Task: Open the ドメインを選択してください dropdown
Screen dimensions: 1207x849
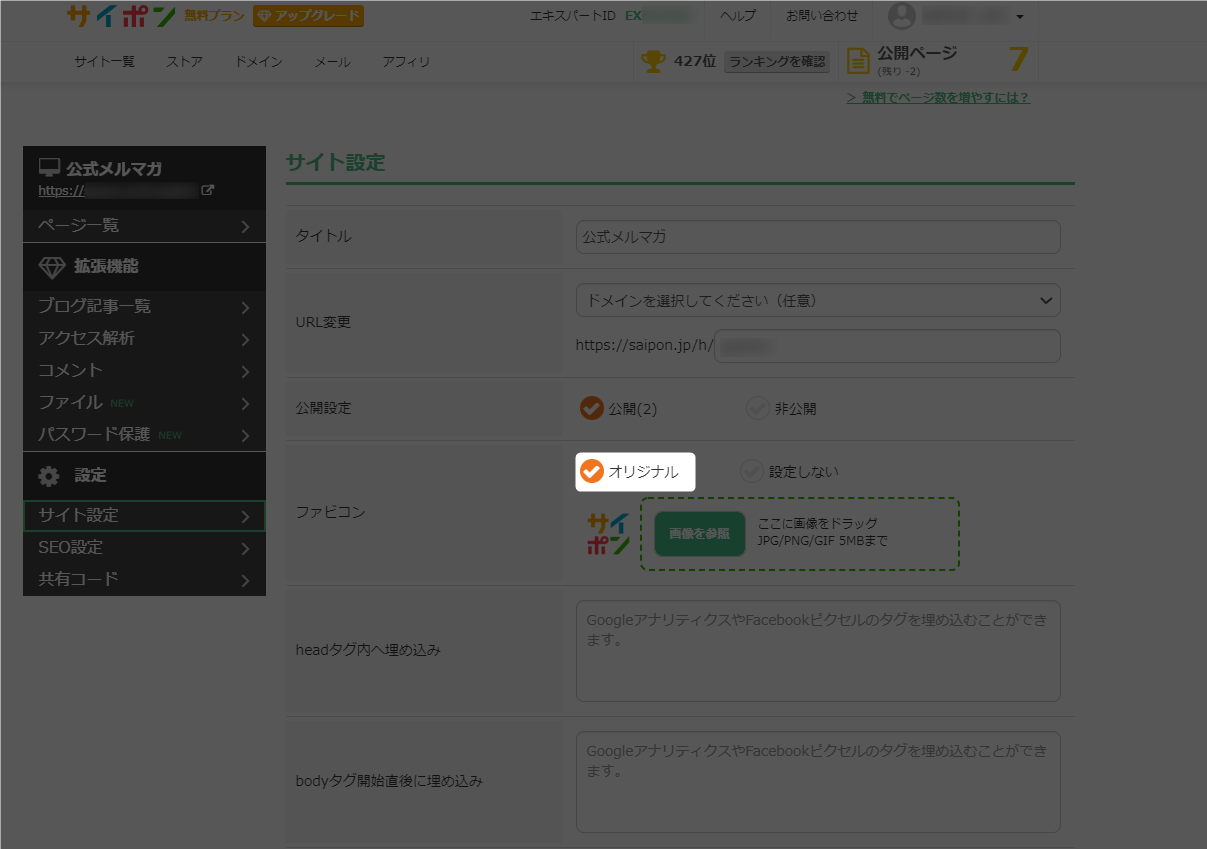Action: pyautogui.click(x=818, y=300)
